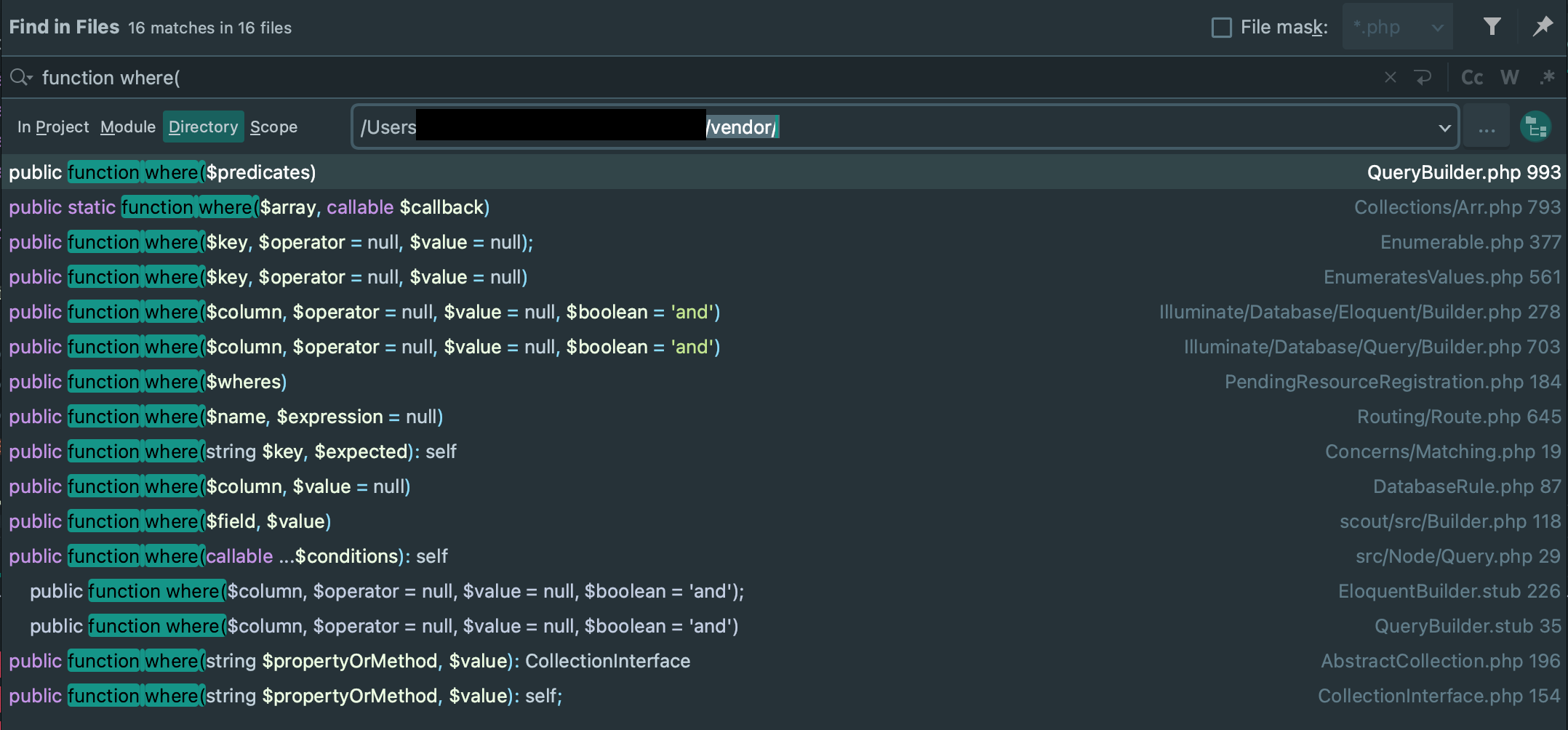Toggle whole words matching with the W icon
The image size is (1568, 730).
pyautogui.click(x=1510, y=77)
